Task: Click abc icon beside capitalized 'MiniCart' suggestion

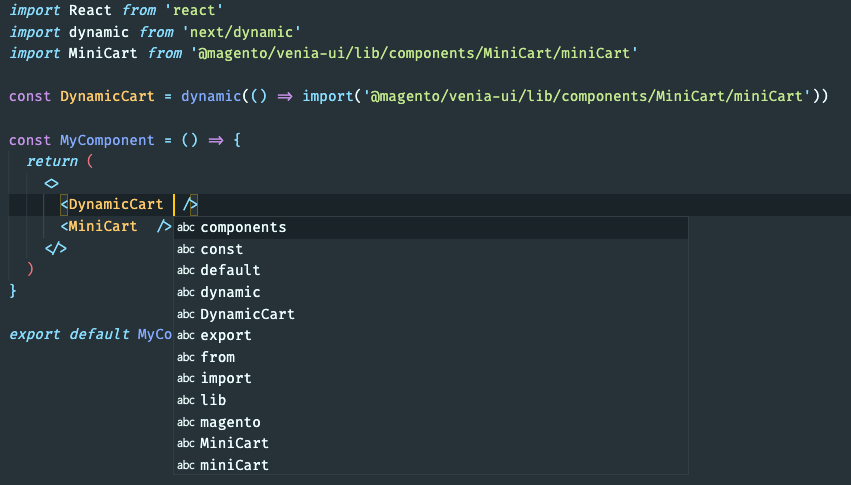Action: (186, 443)
